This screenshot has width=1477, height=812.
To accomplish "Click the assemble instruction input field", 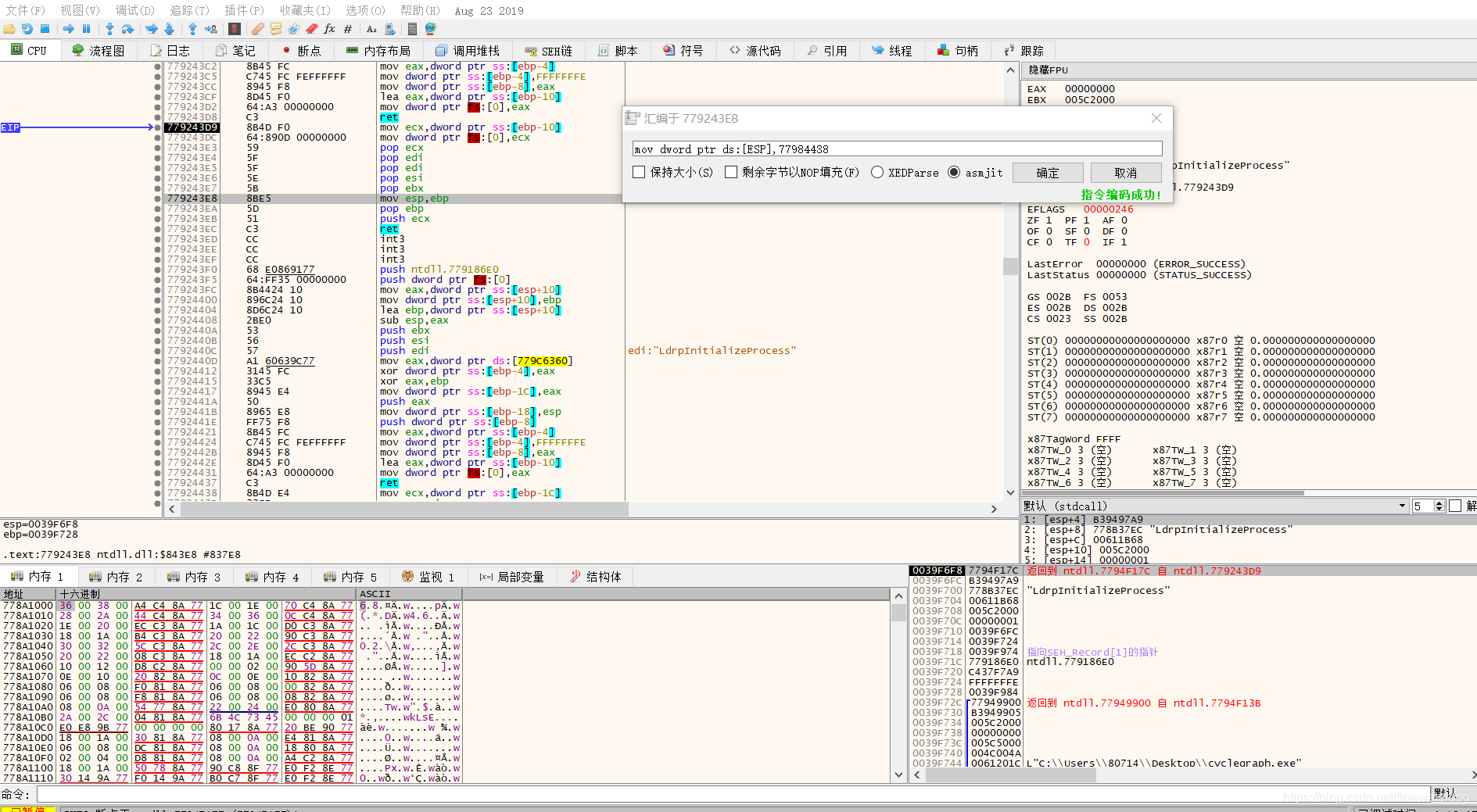I will [897, 148].
